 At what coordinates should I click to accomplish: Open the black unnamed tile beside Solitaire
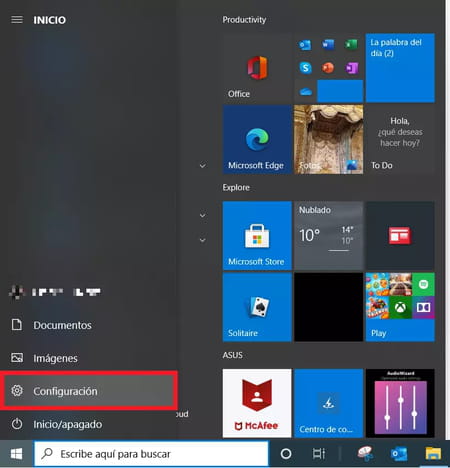click(x=329, y=307)
